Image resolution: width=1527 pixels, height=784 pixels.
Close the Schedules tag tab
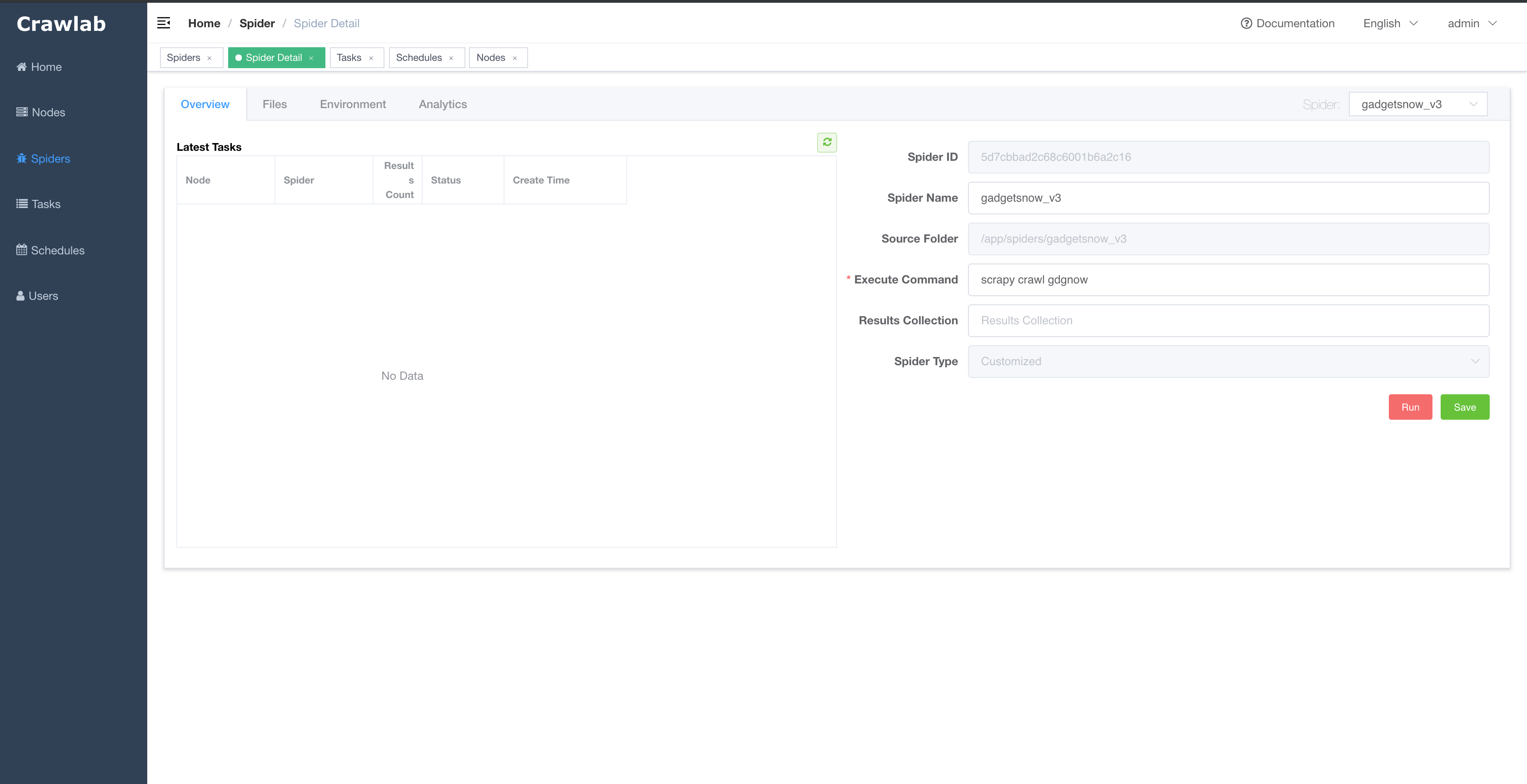(x=451, y=58)
